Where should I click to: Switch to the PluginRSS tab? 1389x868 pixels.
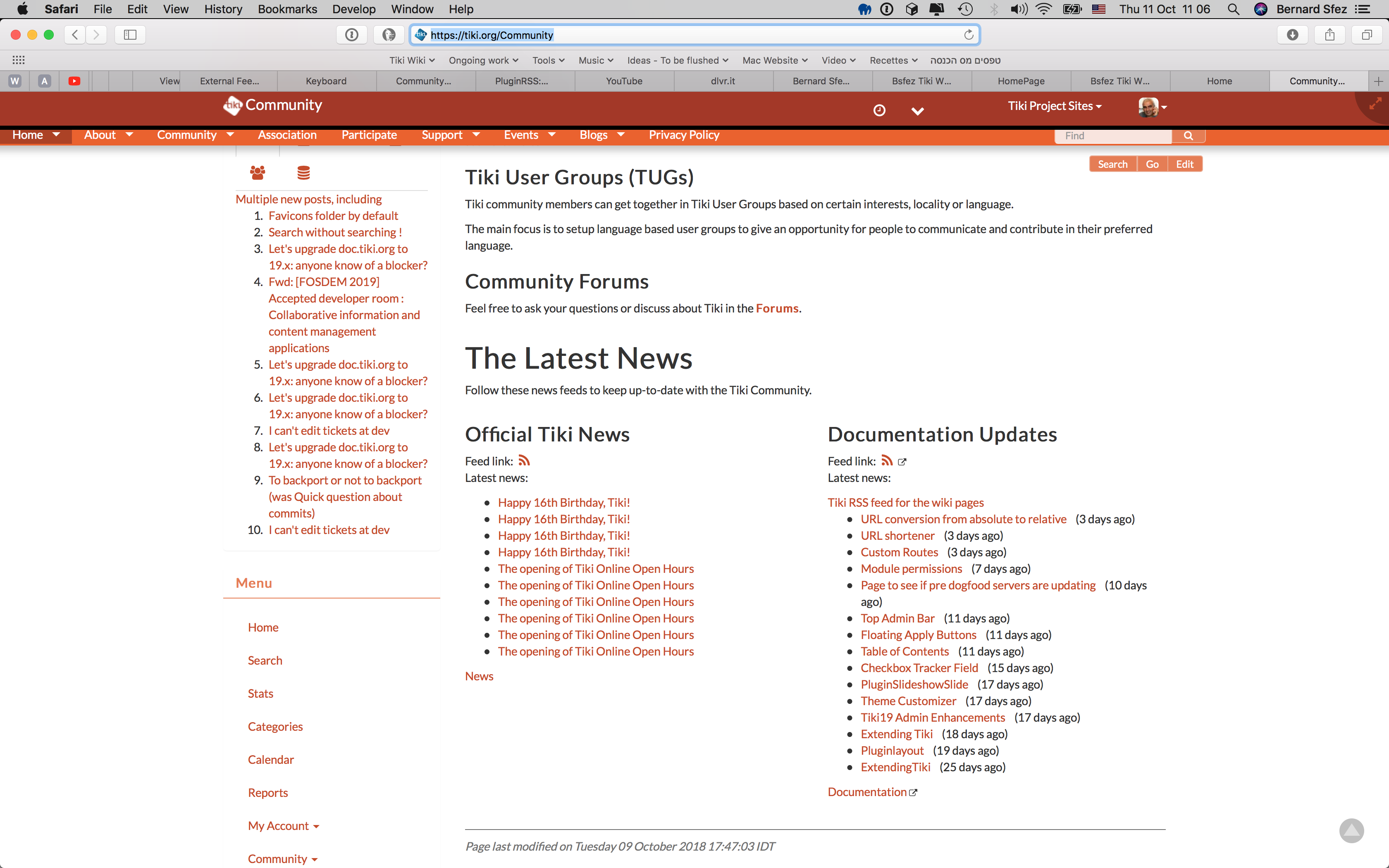coord(521,81)
